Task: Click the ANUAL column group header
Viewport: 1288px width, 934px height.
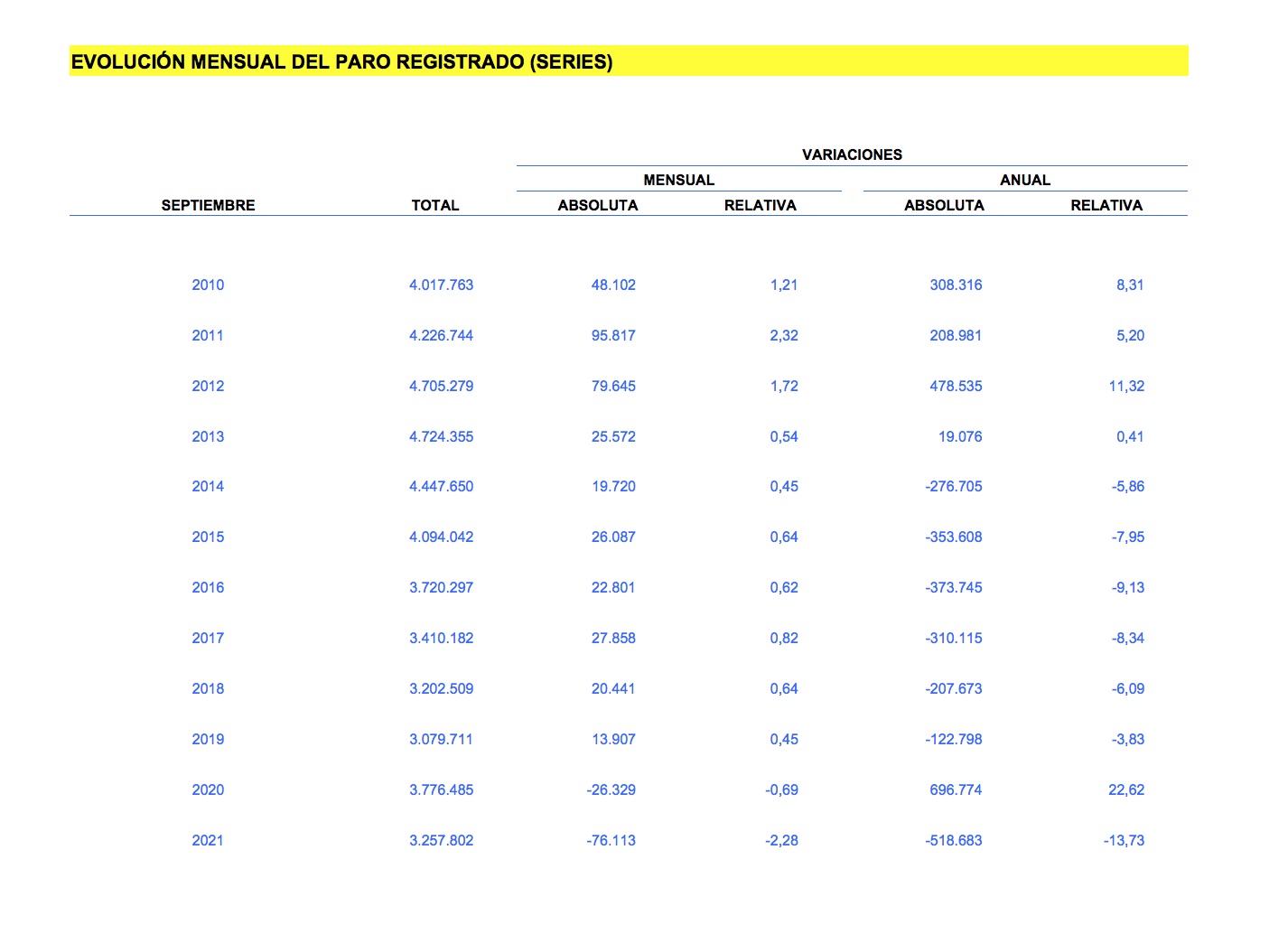Action: [x=1024, y=180]
